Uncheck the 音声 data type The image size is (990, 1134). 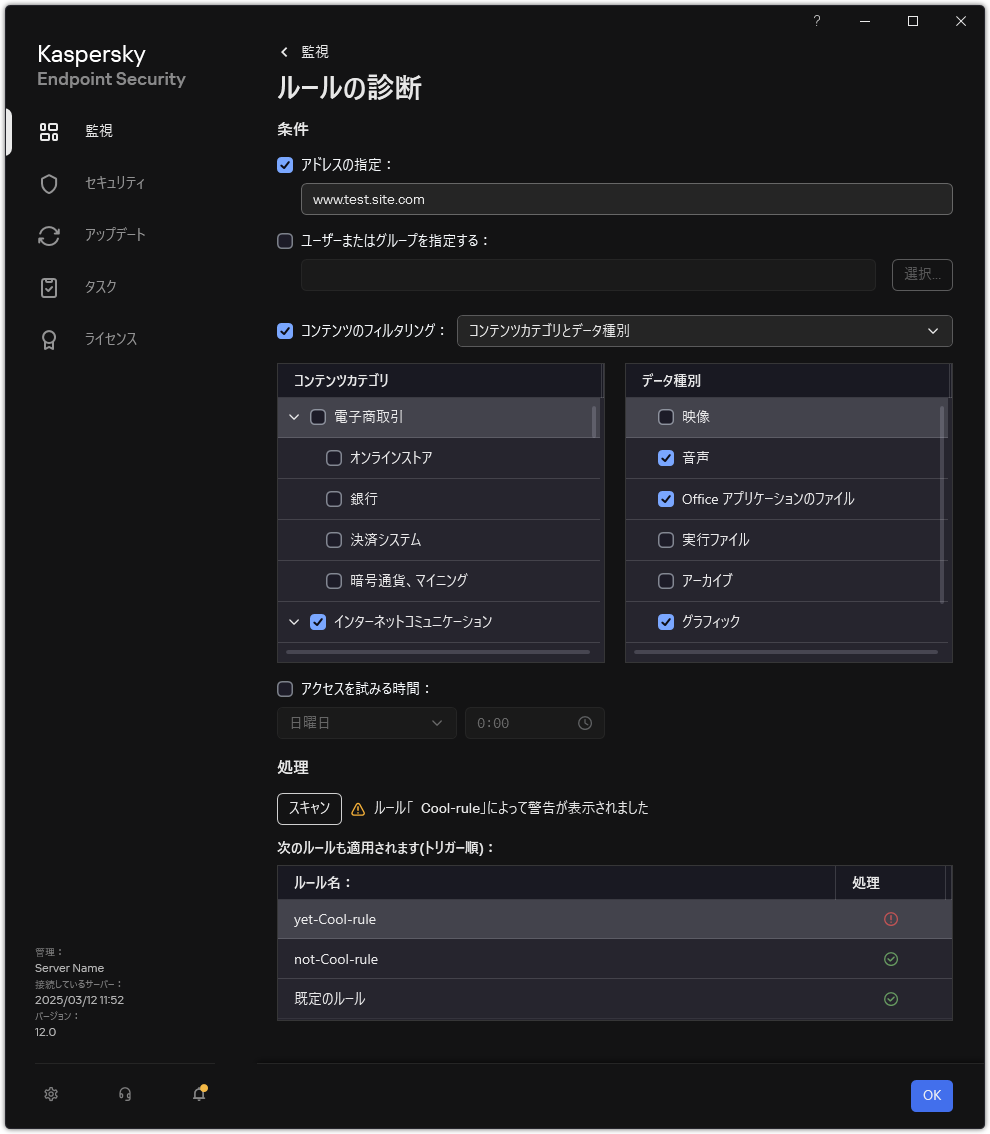point(666,458)
